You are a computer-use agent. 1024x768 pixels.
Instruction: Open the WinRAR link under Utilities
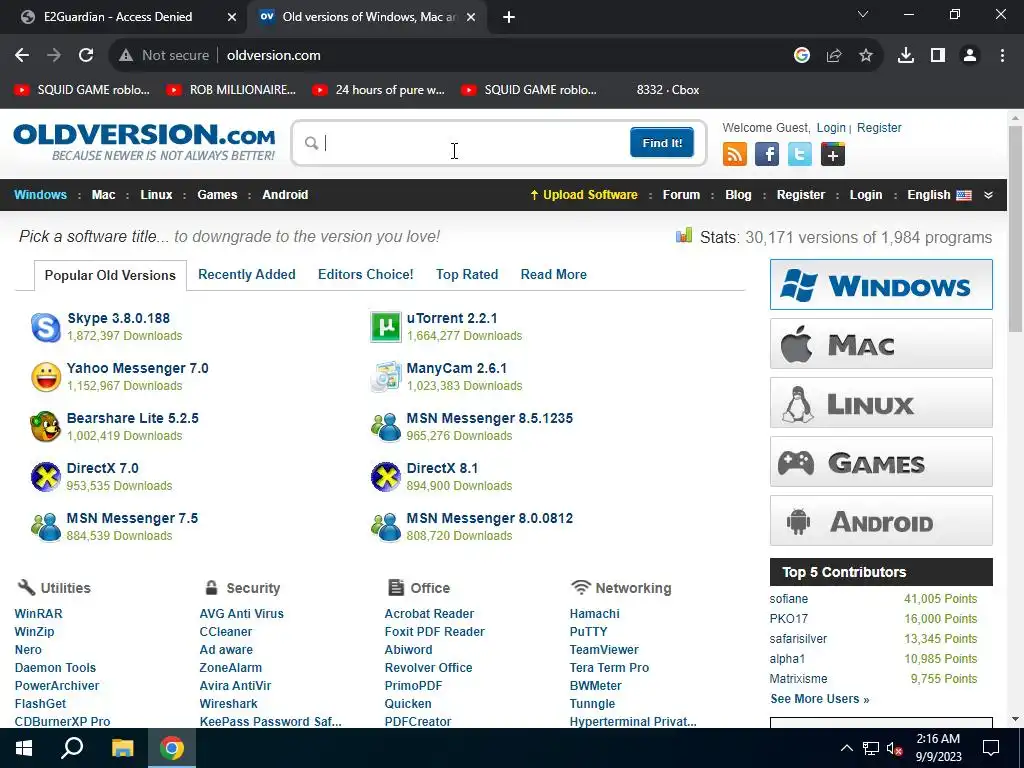click(39, 614)
